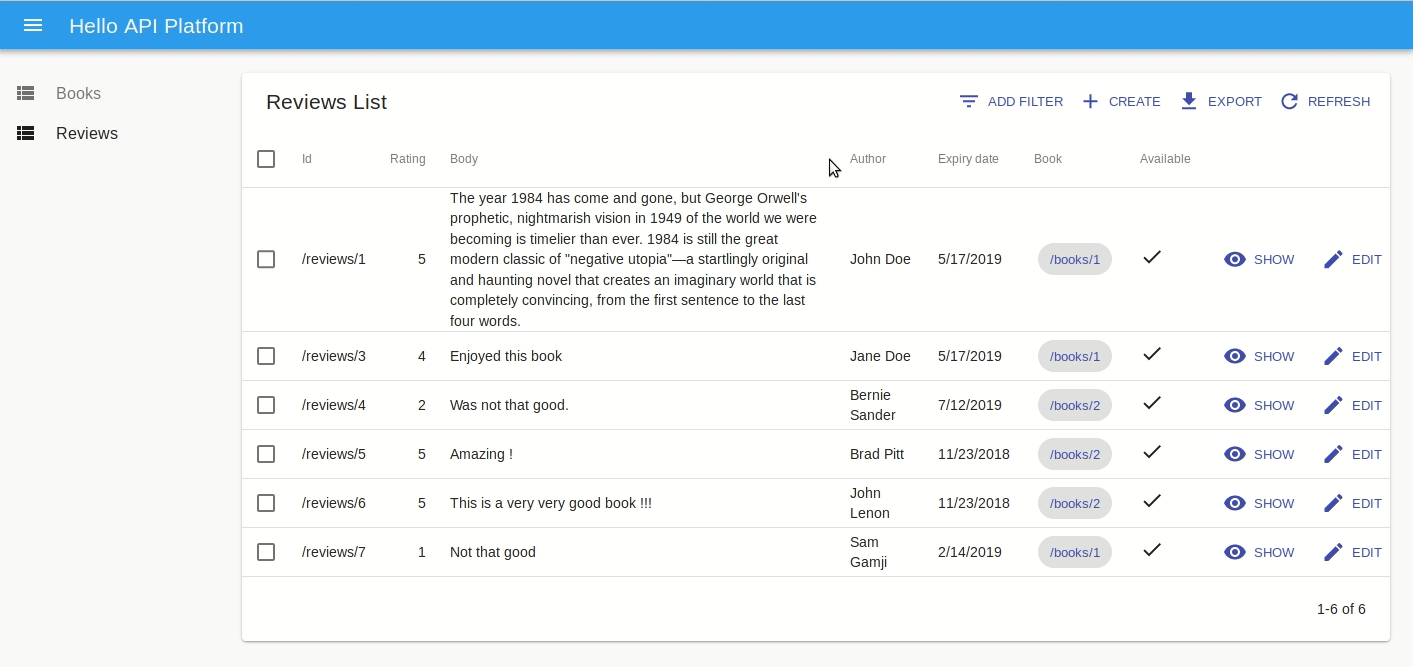Viewport: 1413px width, 667px height.
Task: Sort by the Body column header
Action: coord(464,159)
